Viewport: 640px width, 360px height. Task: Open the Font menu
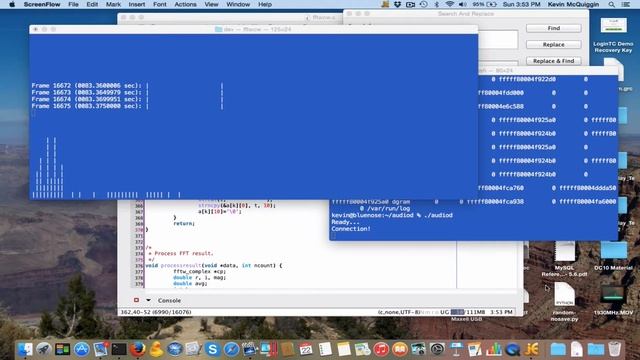(x=160, y=4)
